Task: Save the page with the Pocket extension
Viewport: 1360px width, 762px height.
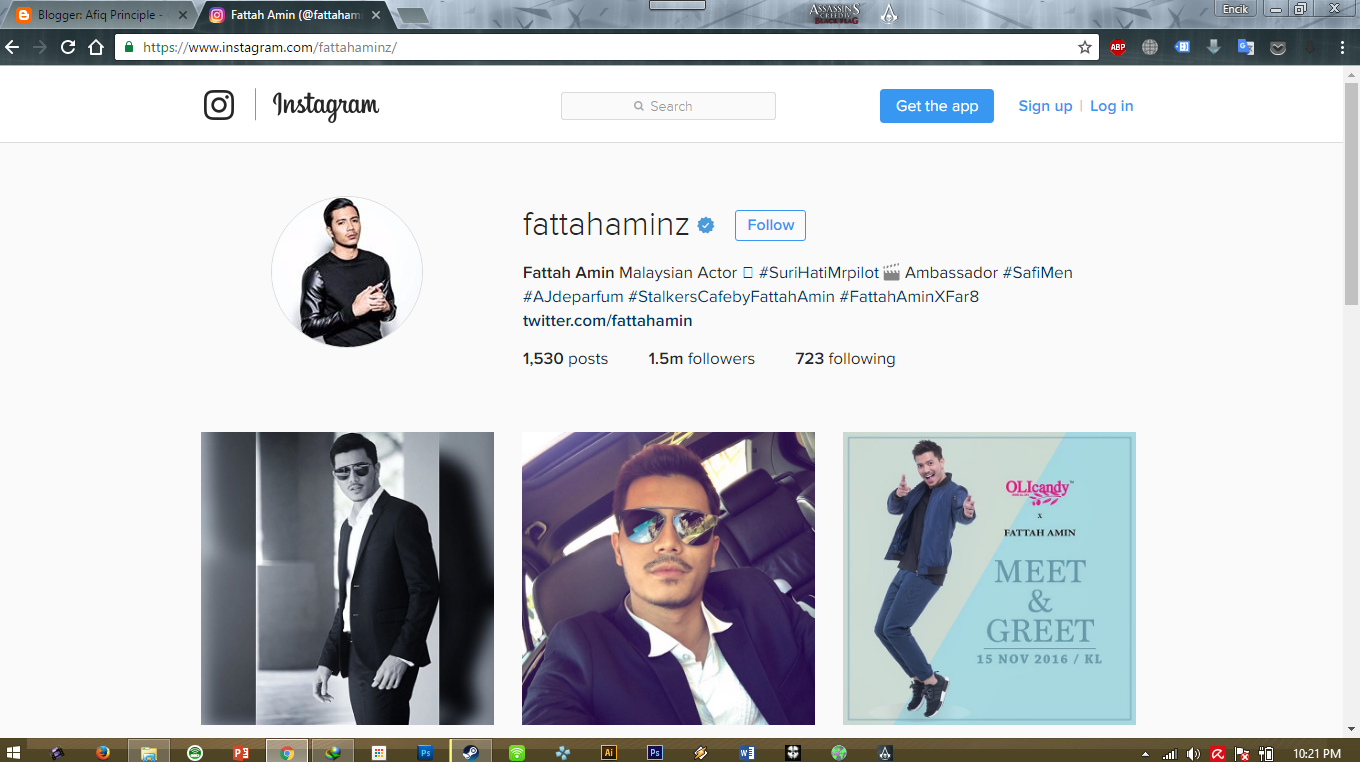Action: 1278,47
